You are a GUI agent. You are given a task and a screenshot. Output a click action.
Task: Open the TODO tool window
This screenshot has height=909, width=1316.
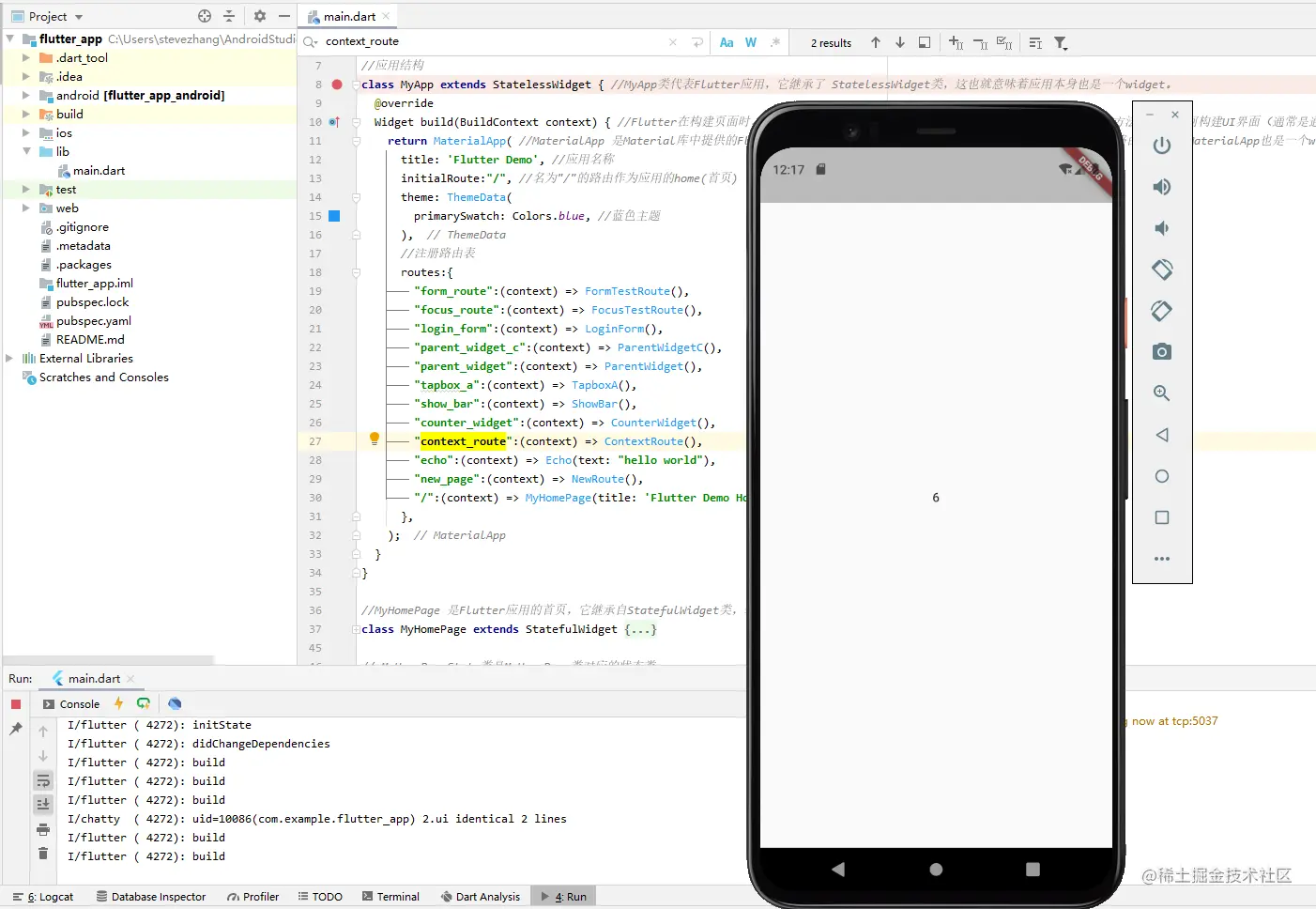(320, 897)
